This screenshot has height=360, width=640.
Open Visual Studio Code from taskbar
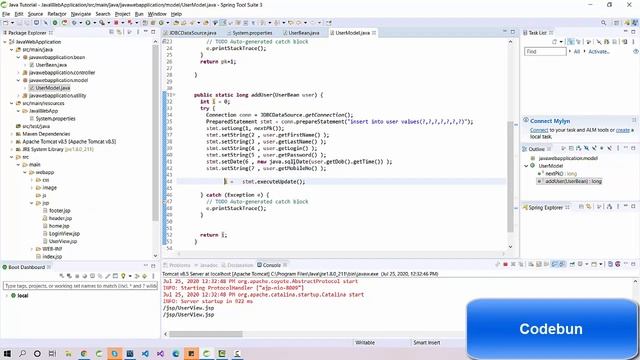(x=145, y=353)
